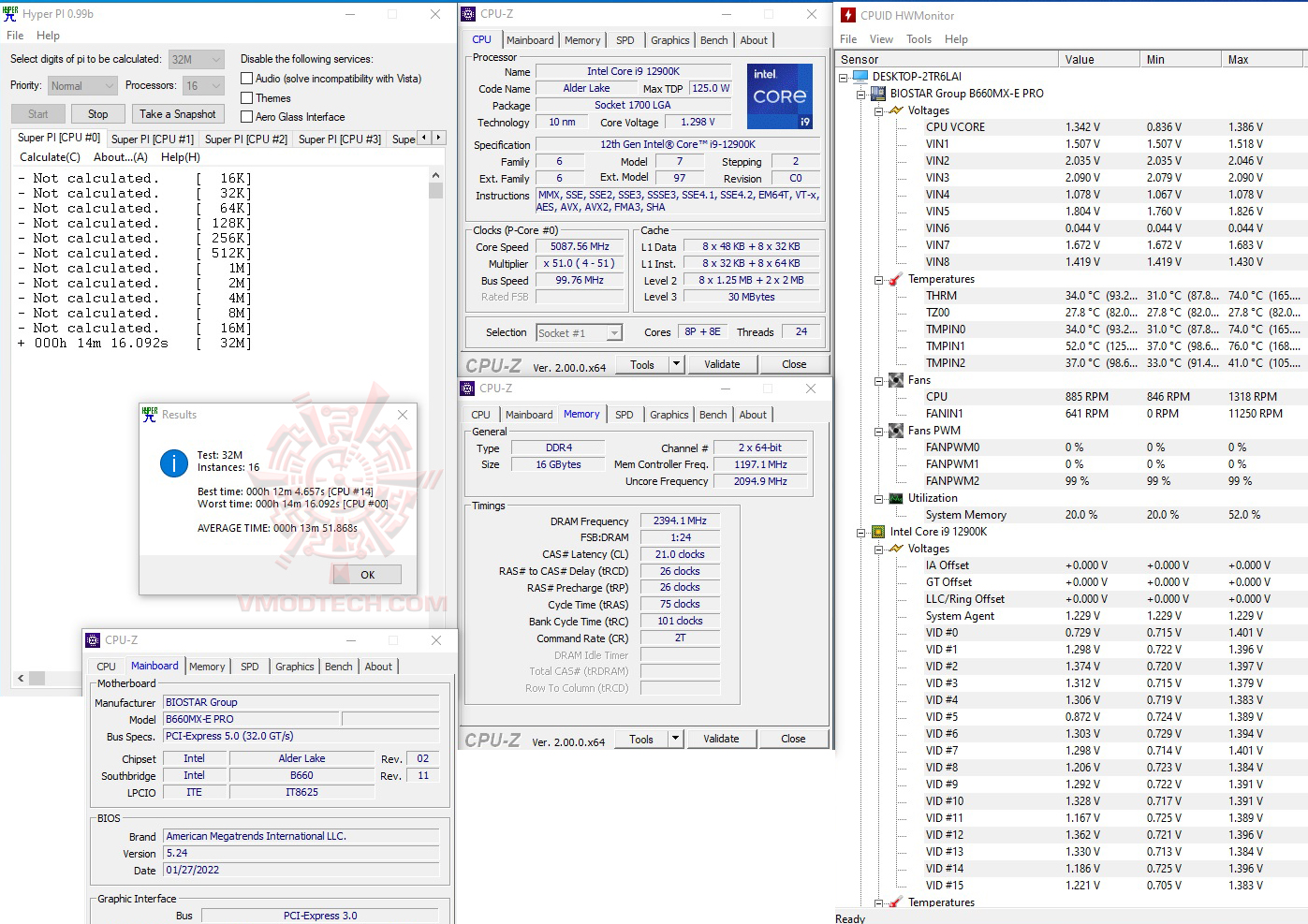The width and height of the screenshot is (1308, 924).
Task: Click the thermometer icon beside Temperatures below VID #15
Action: click(896, 902)
